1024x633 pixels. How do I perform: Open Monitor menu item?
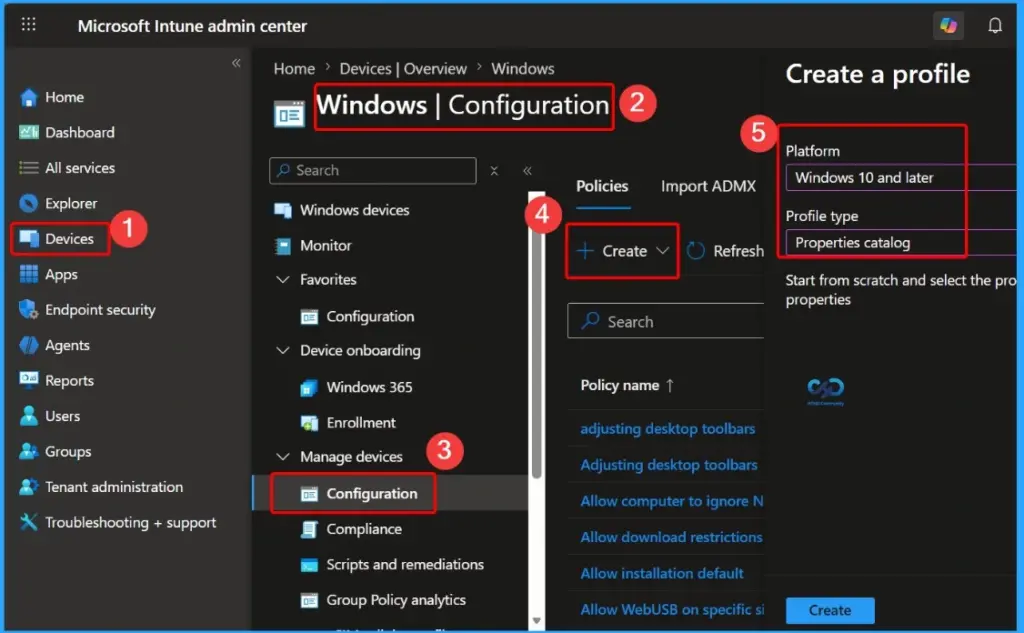click(x=313, y=246)
